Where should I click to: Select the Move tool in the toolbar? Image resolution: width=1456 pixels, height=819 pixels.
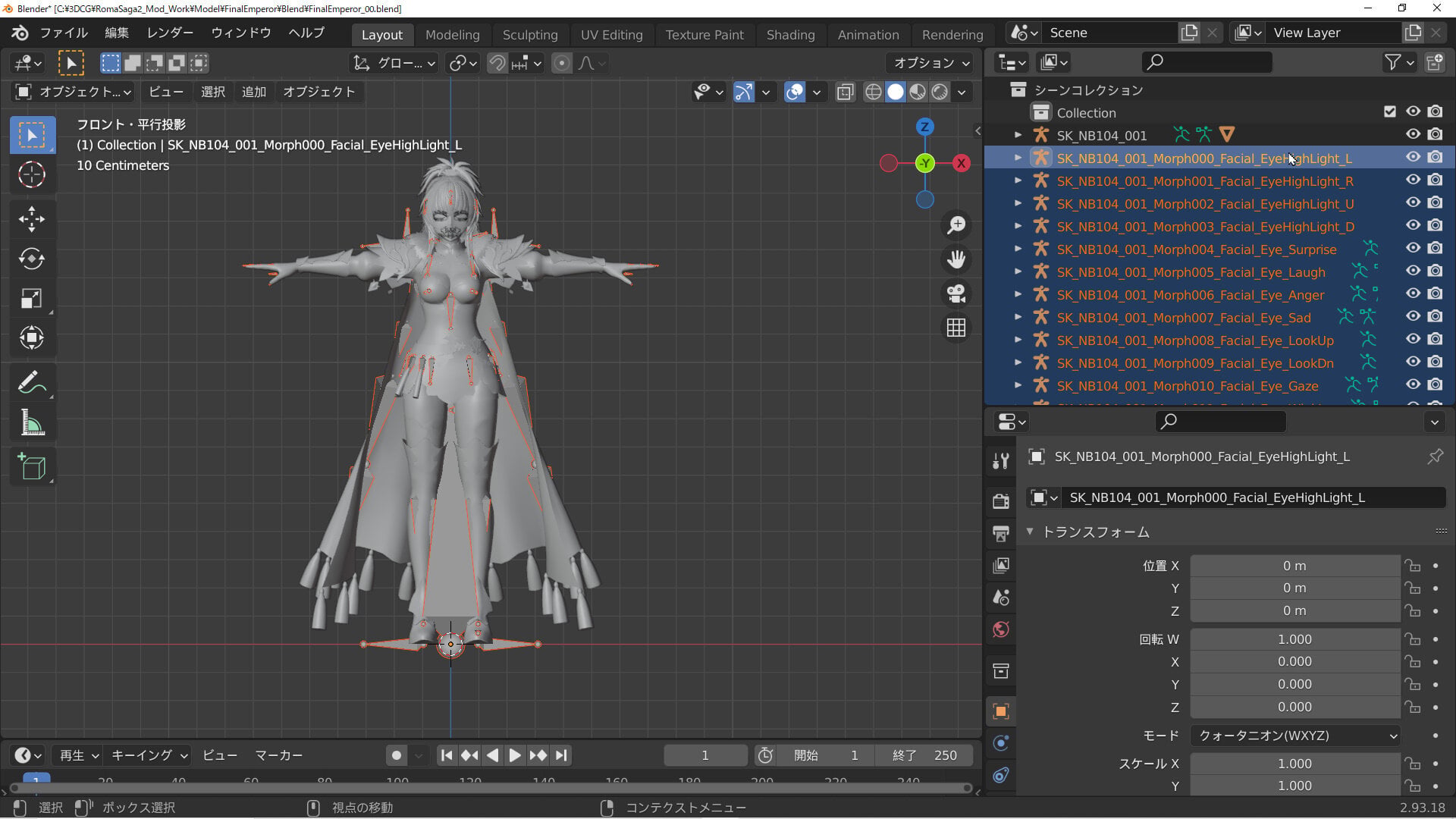pos(32,219)
